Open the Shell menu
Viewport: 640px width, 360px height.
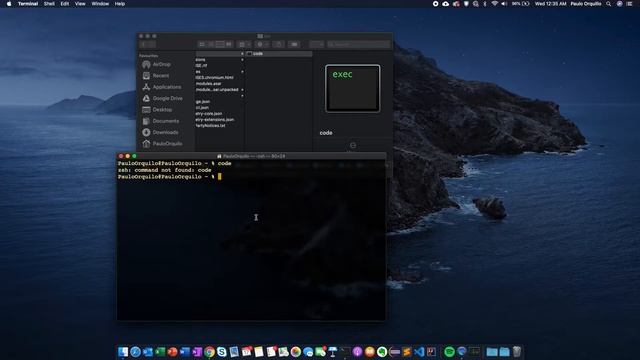[x=49, y=4]
